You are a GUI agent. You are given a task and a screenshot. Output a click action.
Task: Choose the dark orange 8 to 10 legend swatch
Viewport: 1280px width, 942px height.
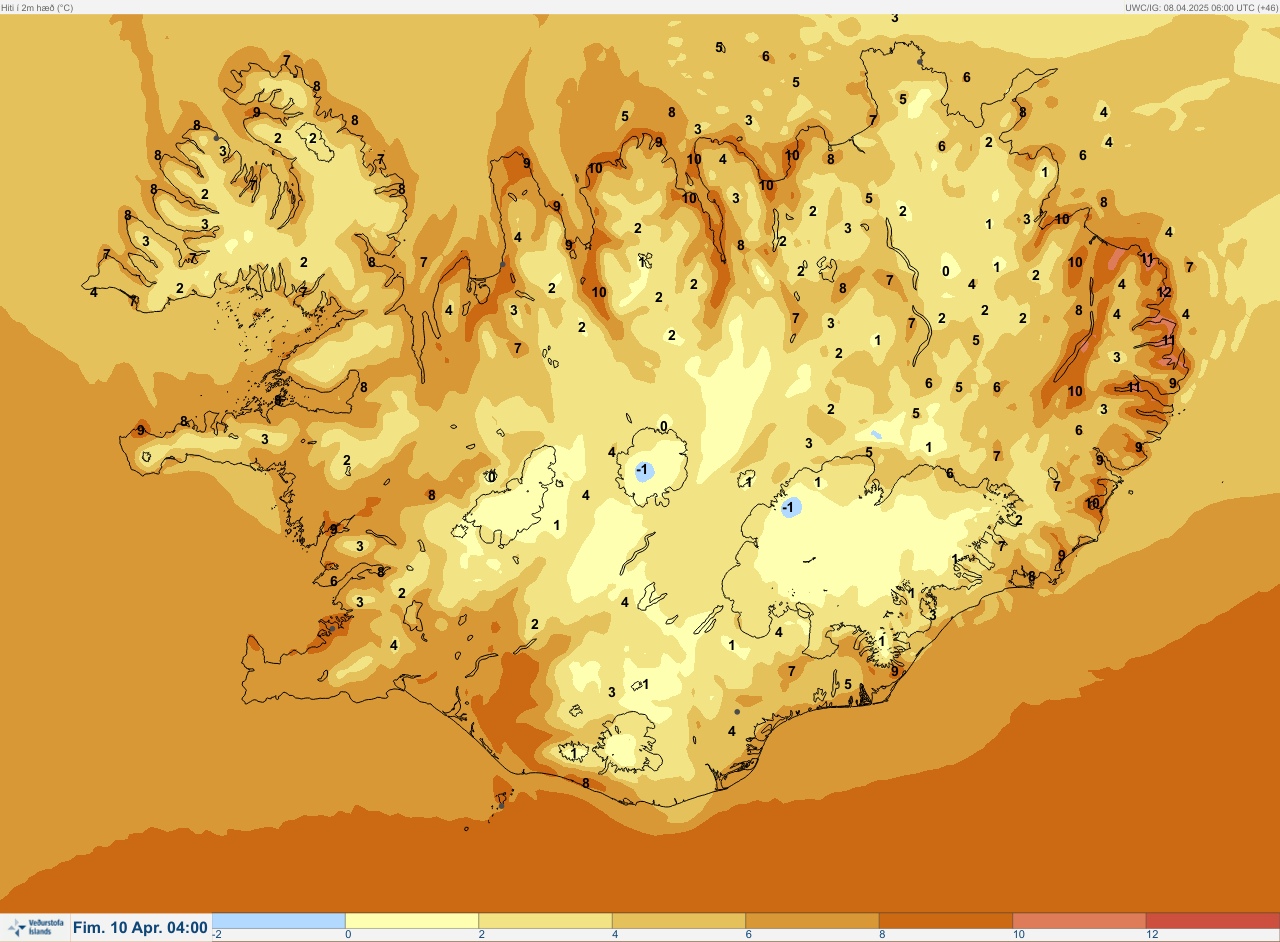tap(945, 920)
